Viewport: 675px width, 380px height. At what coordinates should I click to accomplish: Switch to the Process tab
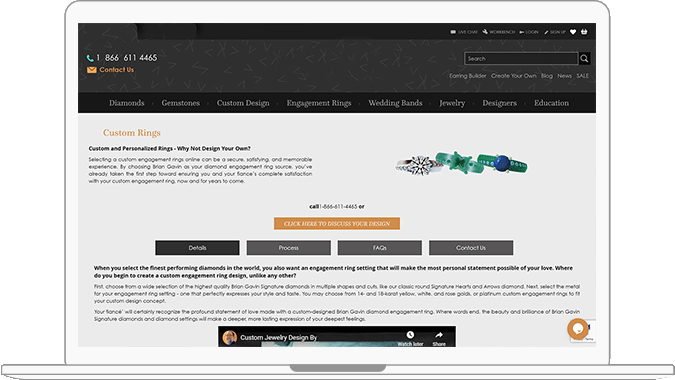(288, 248)
